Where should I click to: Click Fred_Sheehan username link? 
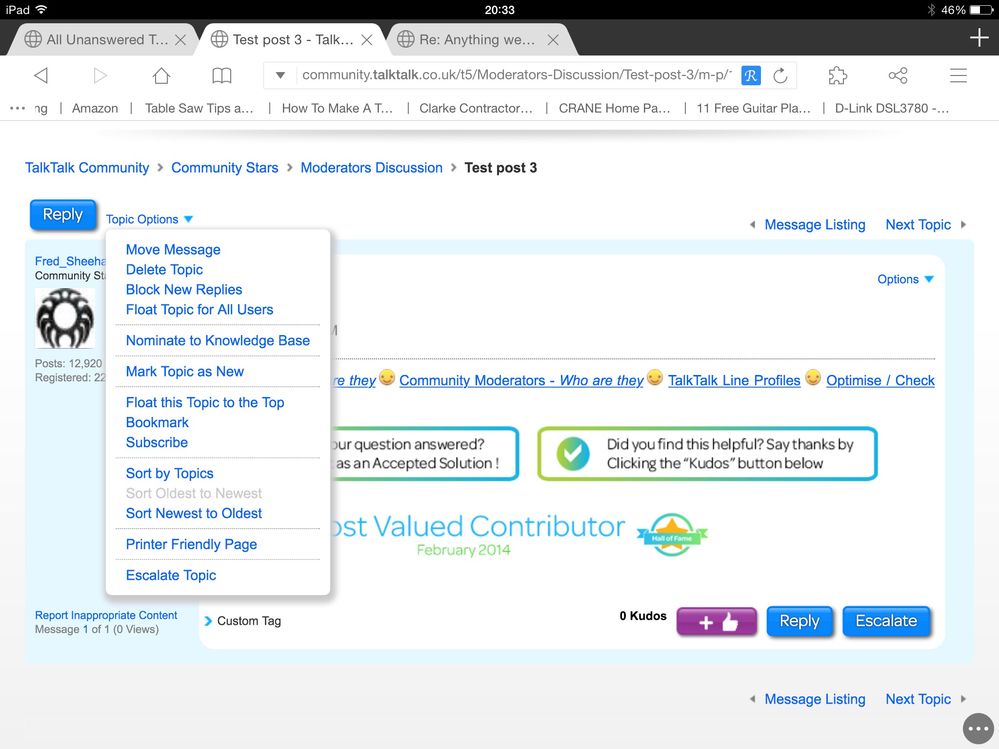(x=70, y=261)
